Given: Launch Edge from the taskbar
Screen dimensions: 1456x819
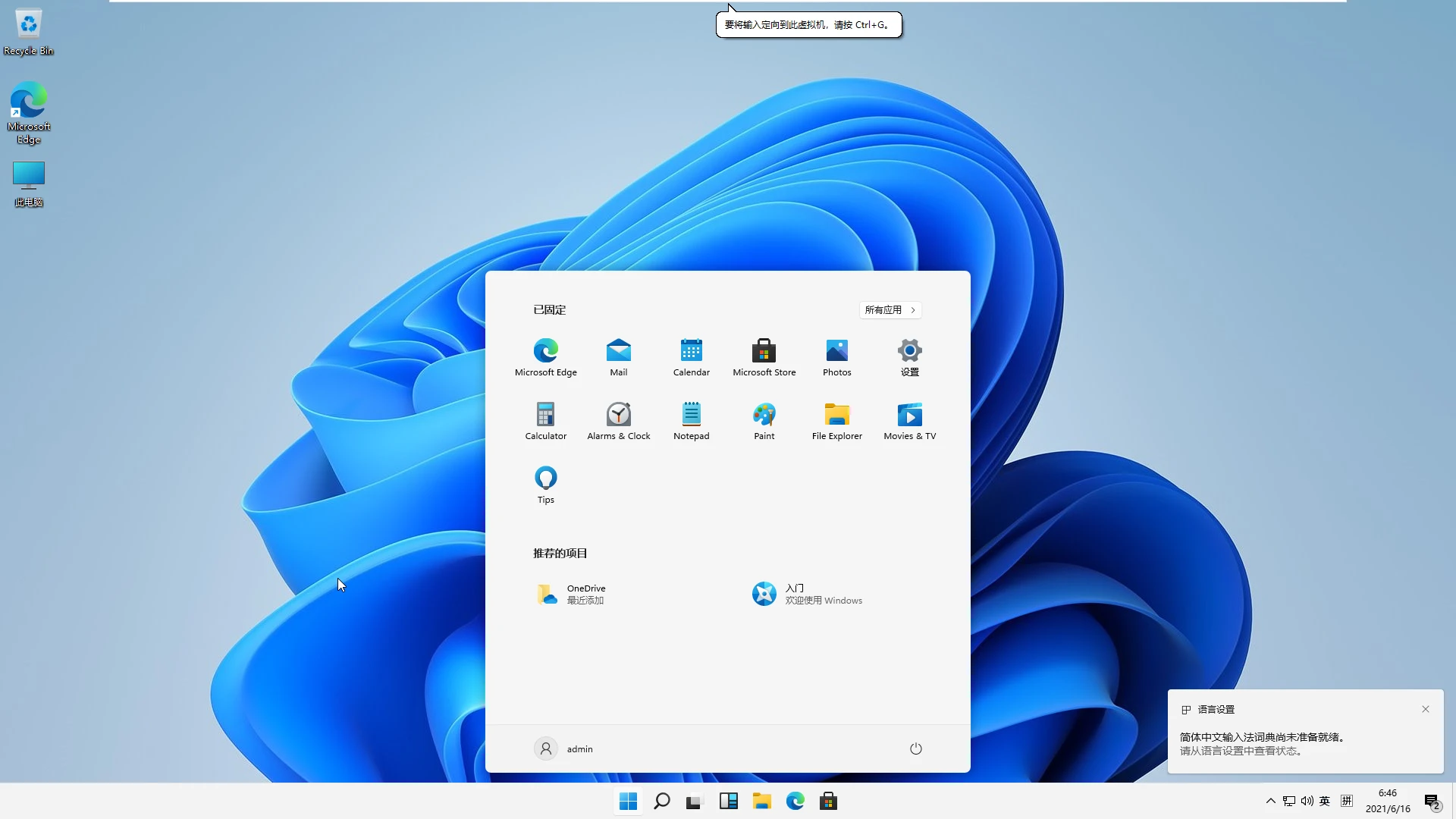Looking at the screenshot, I should coord(795,801).
